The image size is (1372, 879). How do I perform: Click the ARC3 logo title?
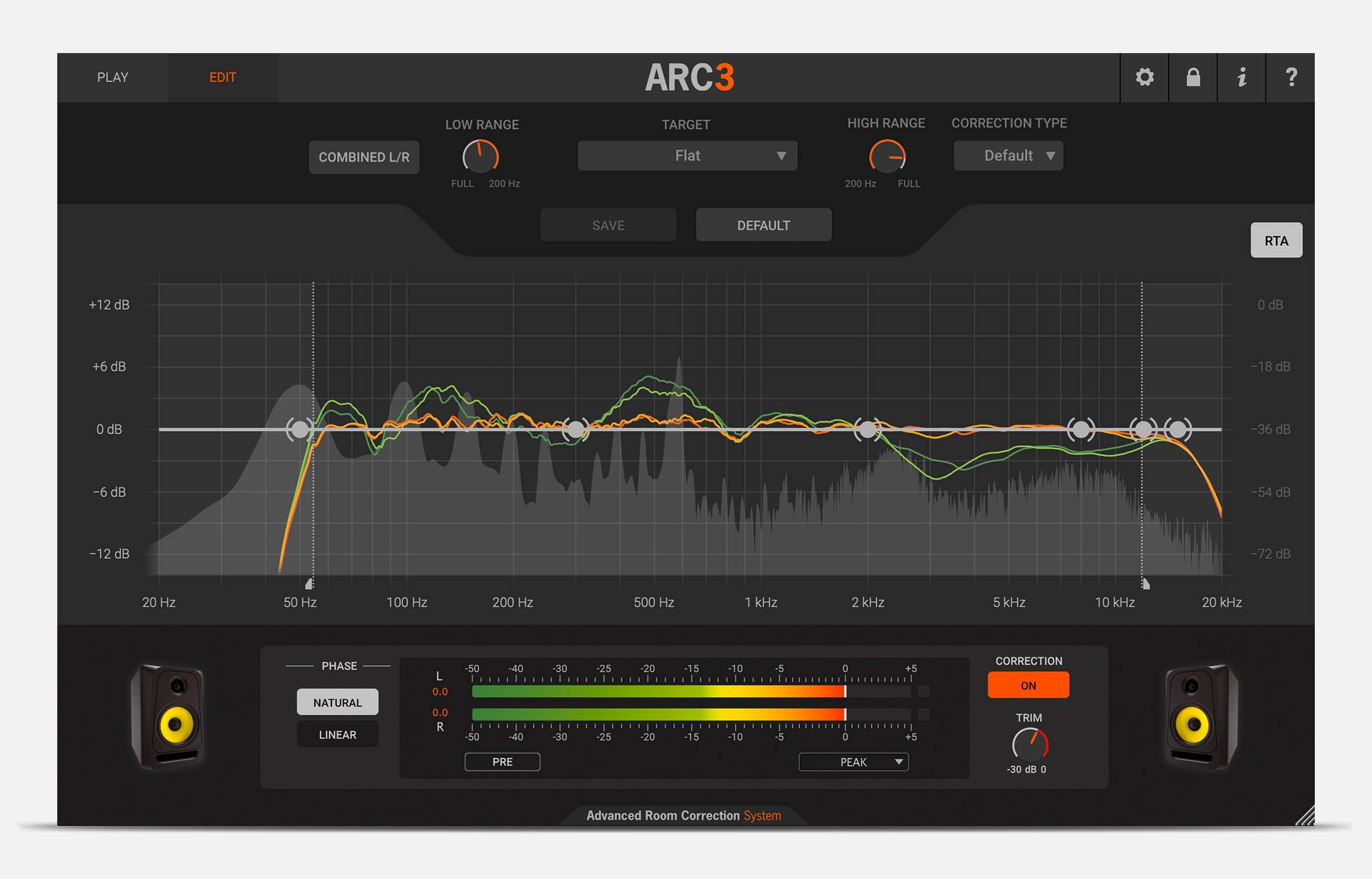(x=690, y=77)
